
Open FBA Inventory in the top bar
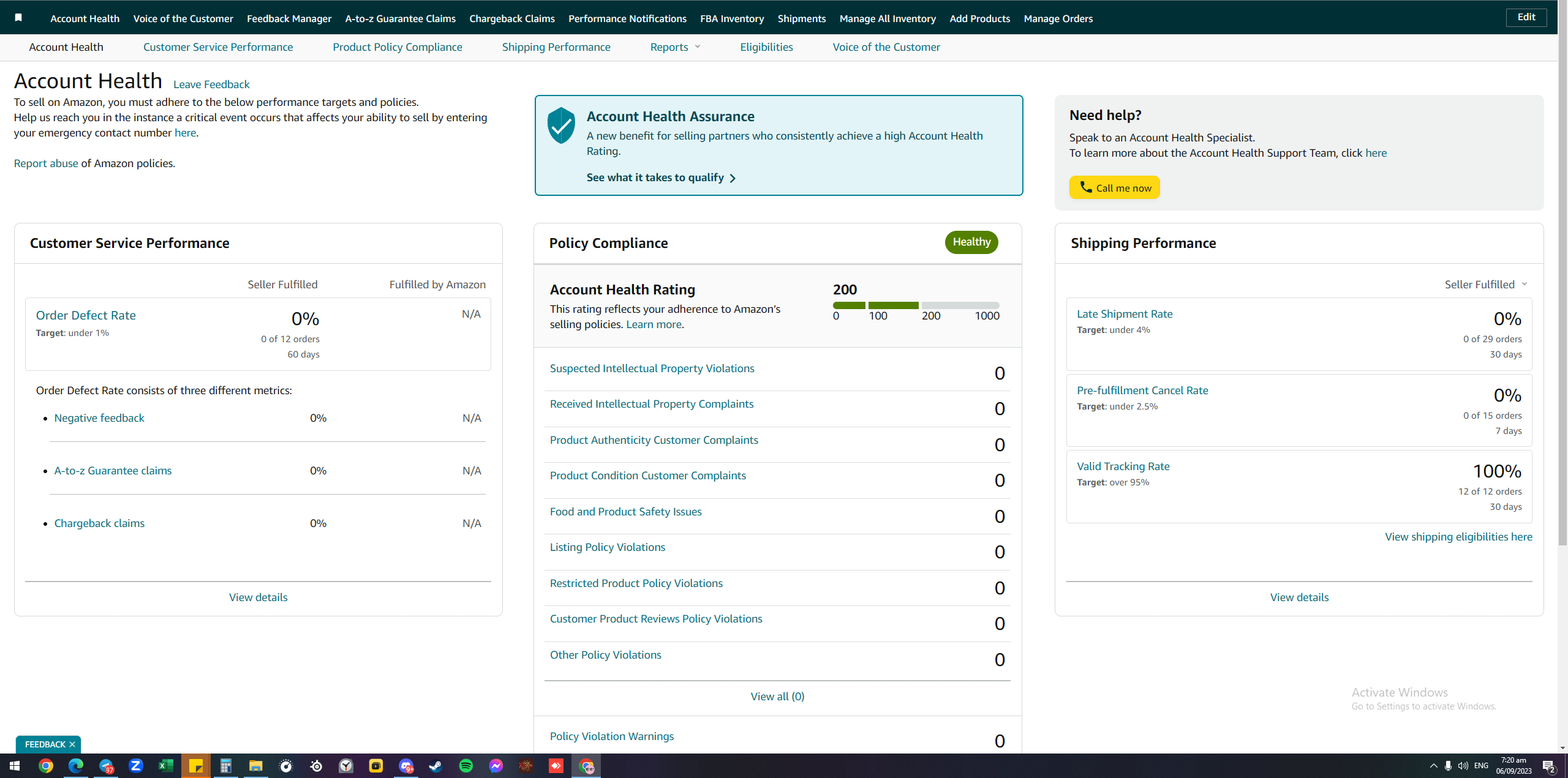(x=732, y=18)
